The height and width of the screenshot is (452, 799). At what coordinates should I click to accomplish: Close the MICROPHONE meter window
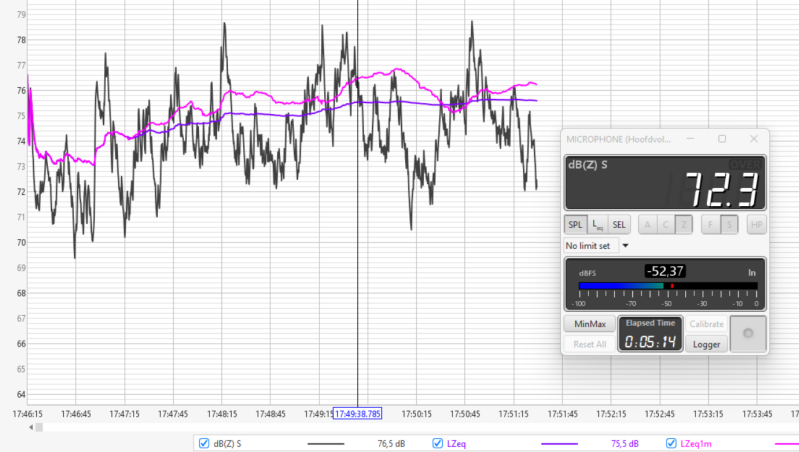pyautogui.click(x=754, y=139)
